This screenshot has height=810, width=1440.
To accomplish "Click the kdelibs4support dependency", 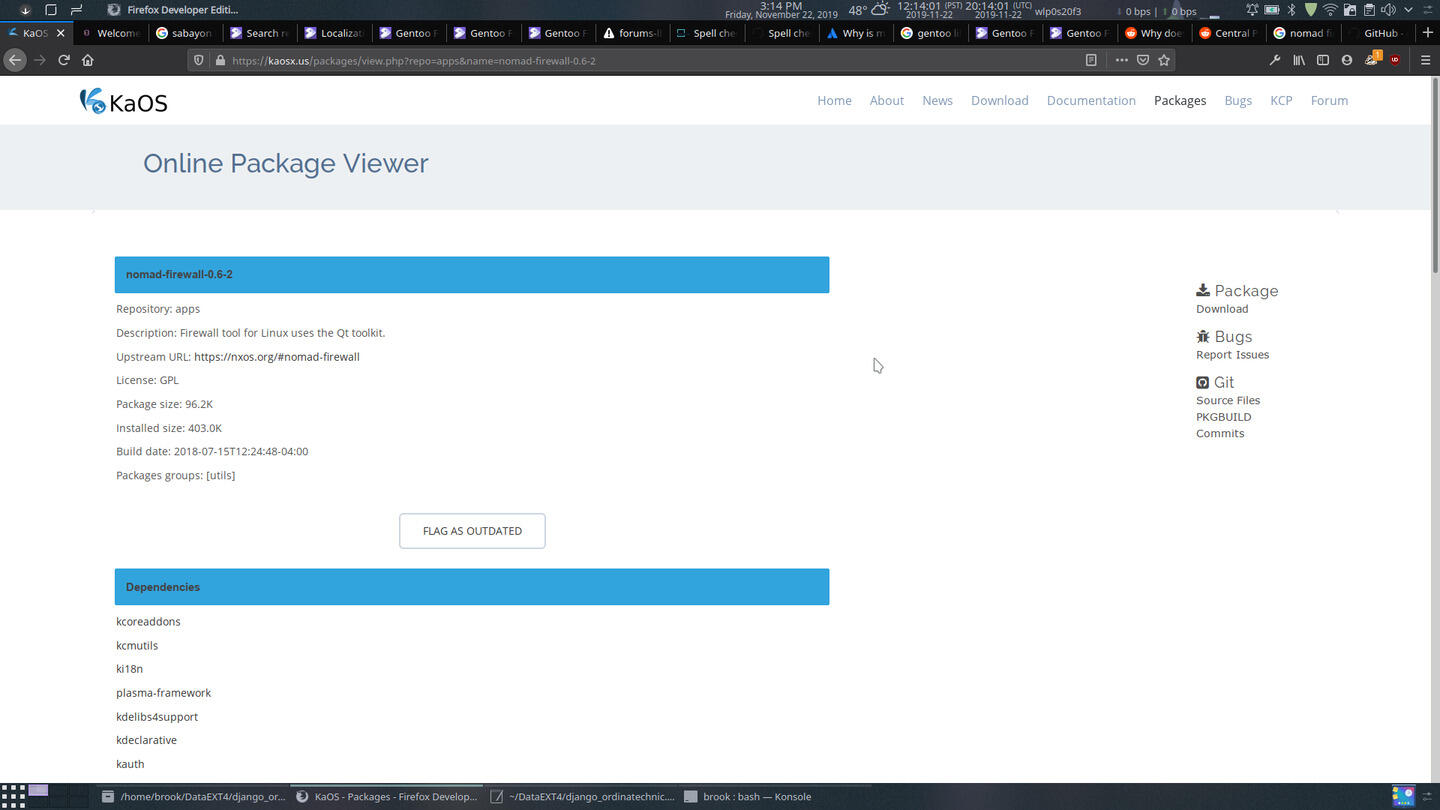I will 157,717.
